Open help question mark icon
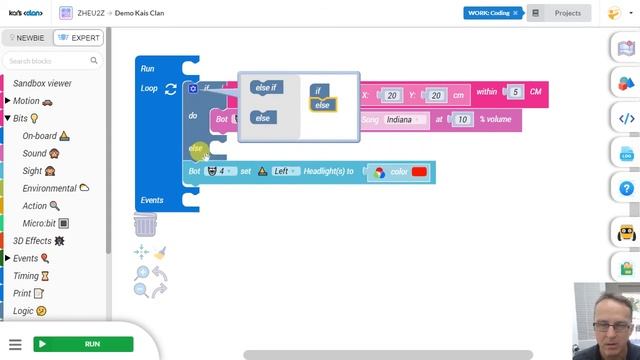The width and height of the screenshot is (640, 360). pos(626,189)
